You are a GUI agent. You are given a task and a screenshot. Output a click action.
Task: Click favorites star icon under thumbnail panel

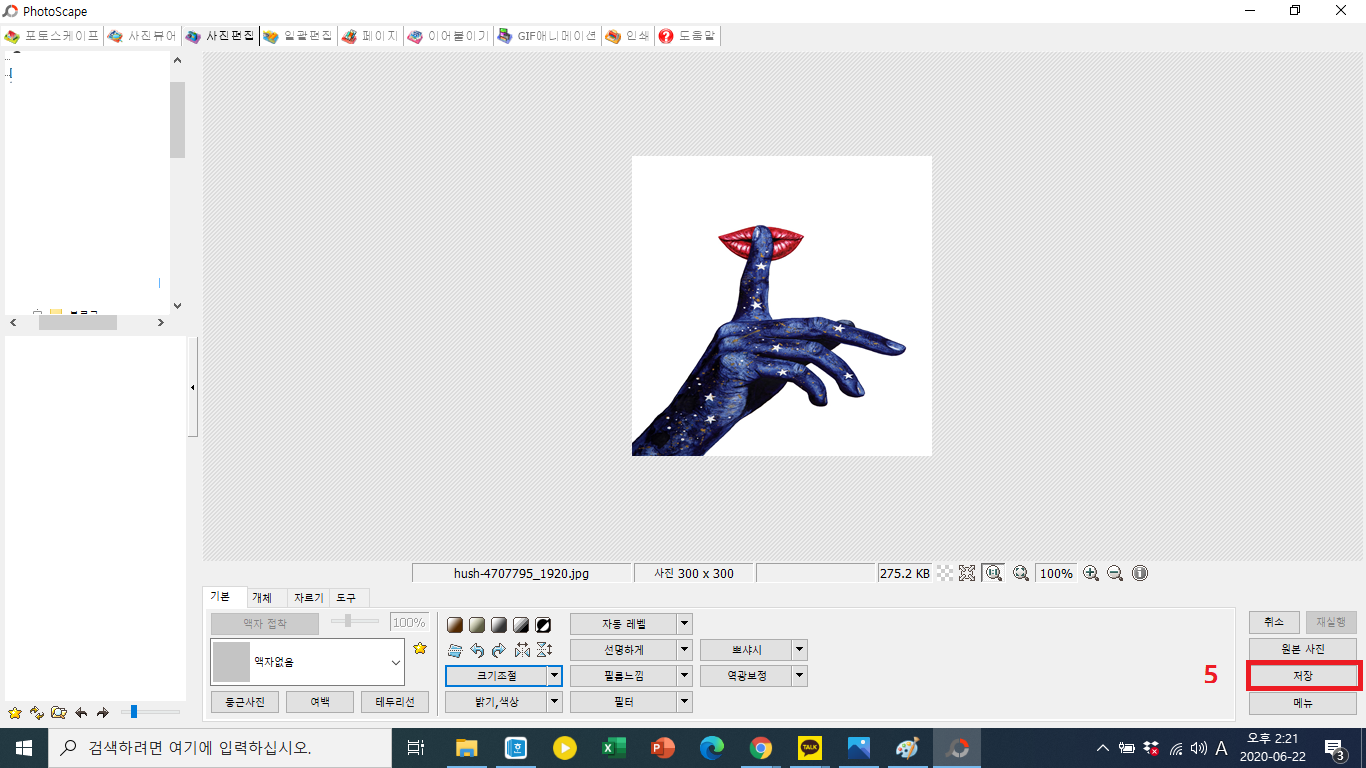pyautogui.click(x=14, y=713)
